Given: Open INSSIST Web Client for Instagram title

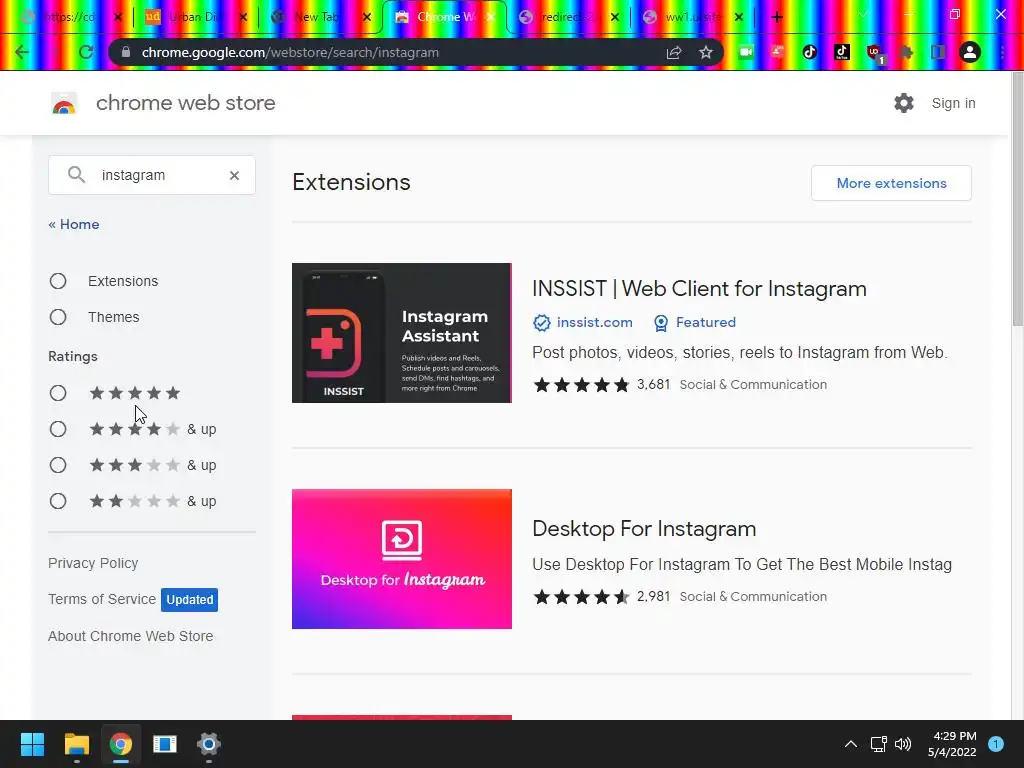Looking at the screenshot, I should point(699,289).
